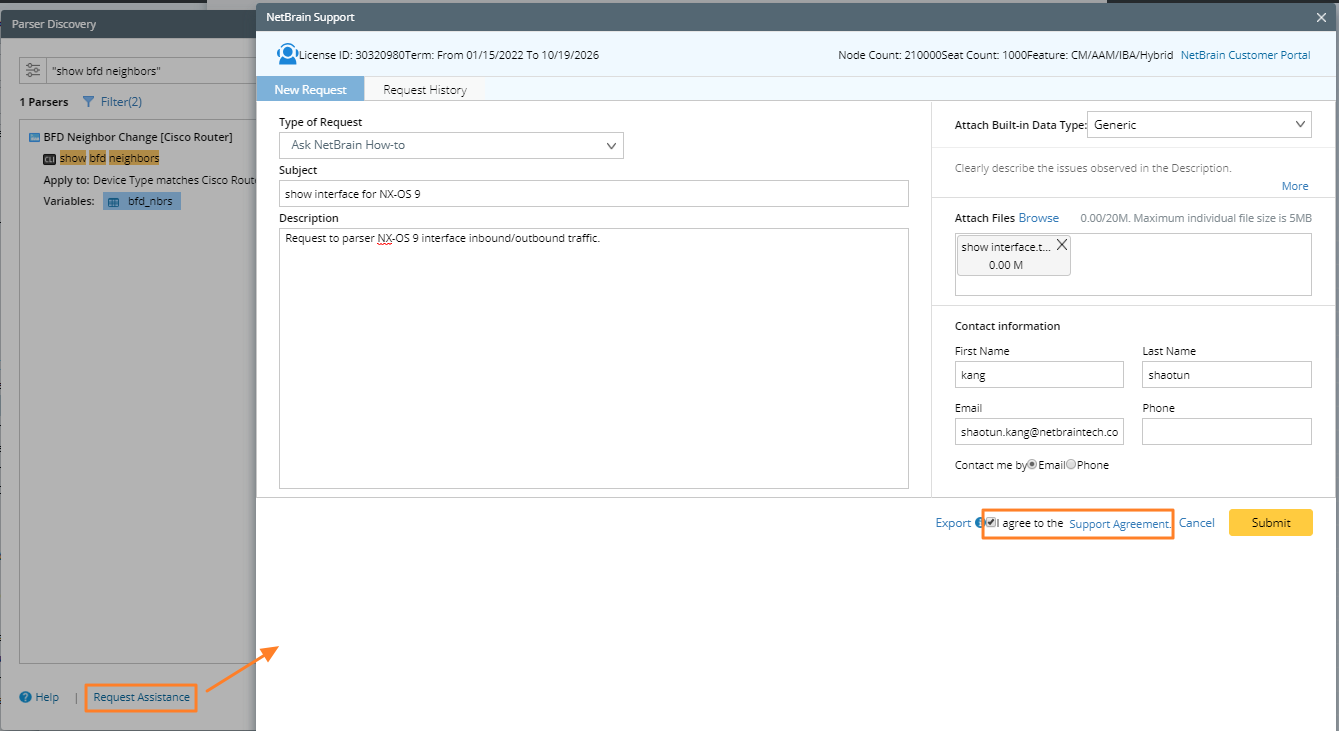
Task: Switch to the Request History tab
Action: pos(424,90)
